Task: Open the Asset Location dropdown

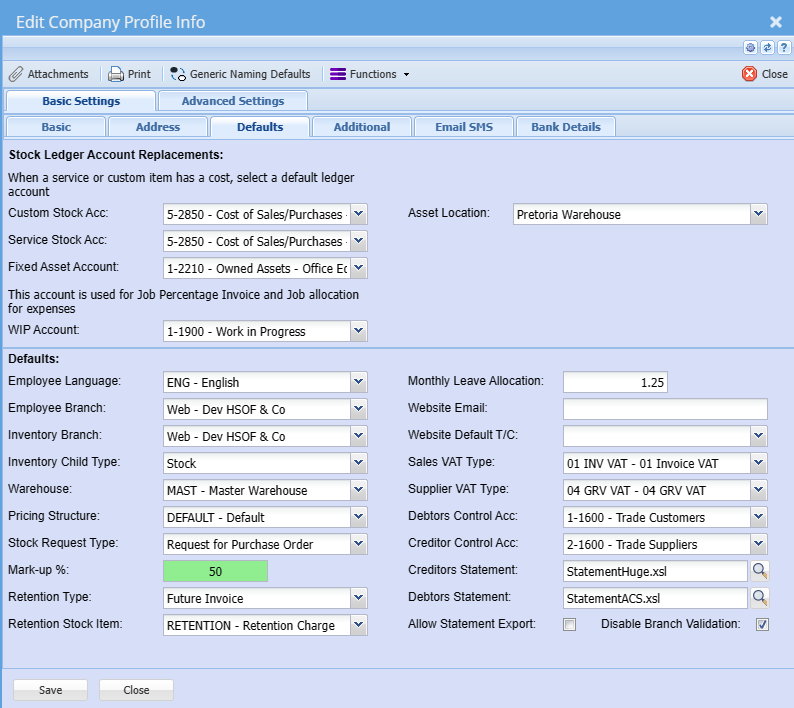Action: coord(758,214)
